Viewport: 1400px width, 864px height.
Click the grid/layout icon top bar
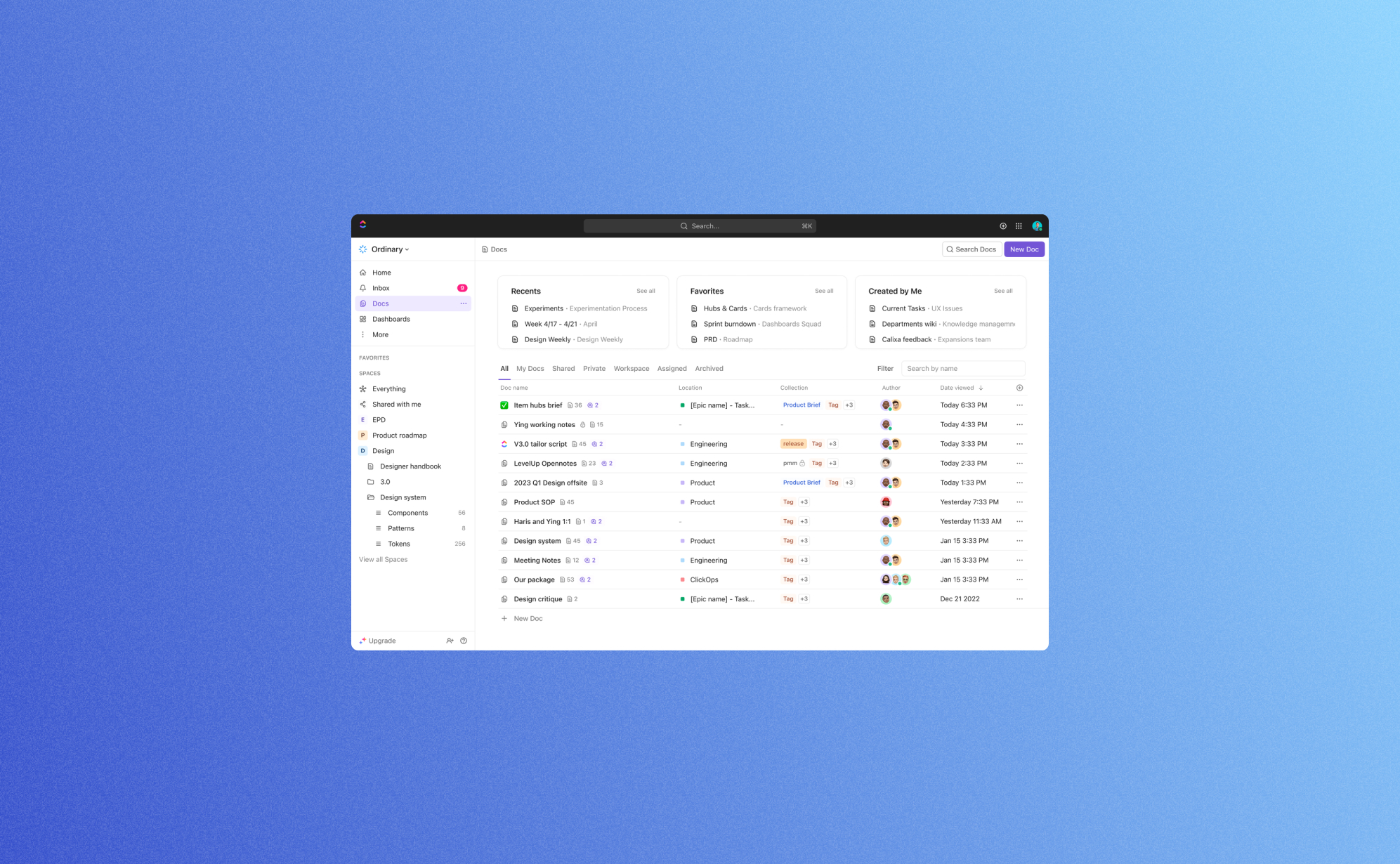[x=1019, y=225]
